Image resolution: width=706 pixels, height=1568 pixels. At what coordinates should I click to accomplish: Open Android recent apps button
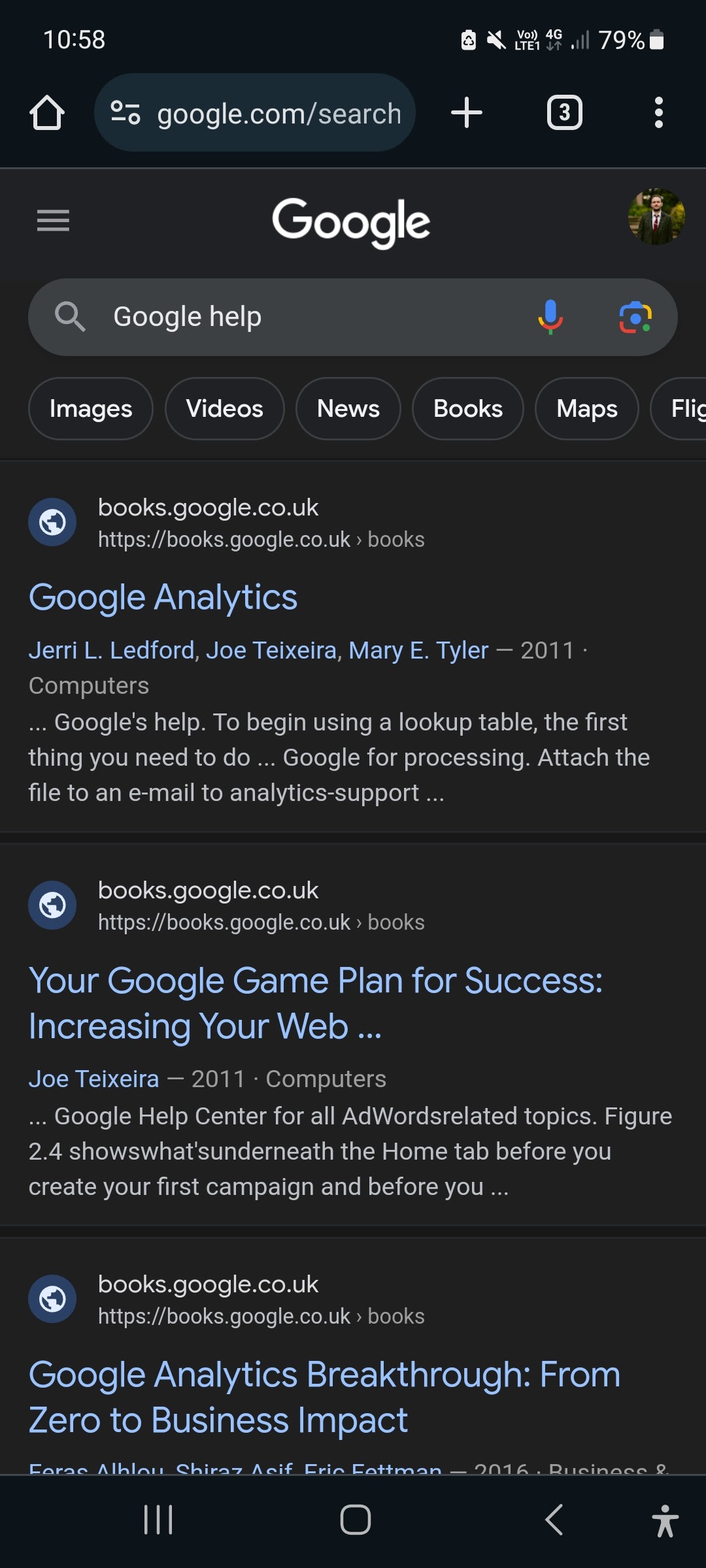[158, 1520]
